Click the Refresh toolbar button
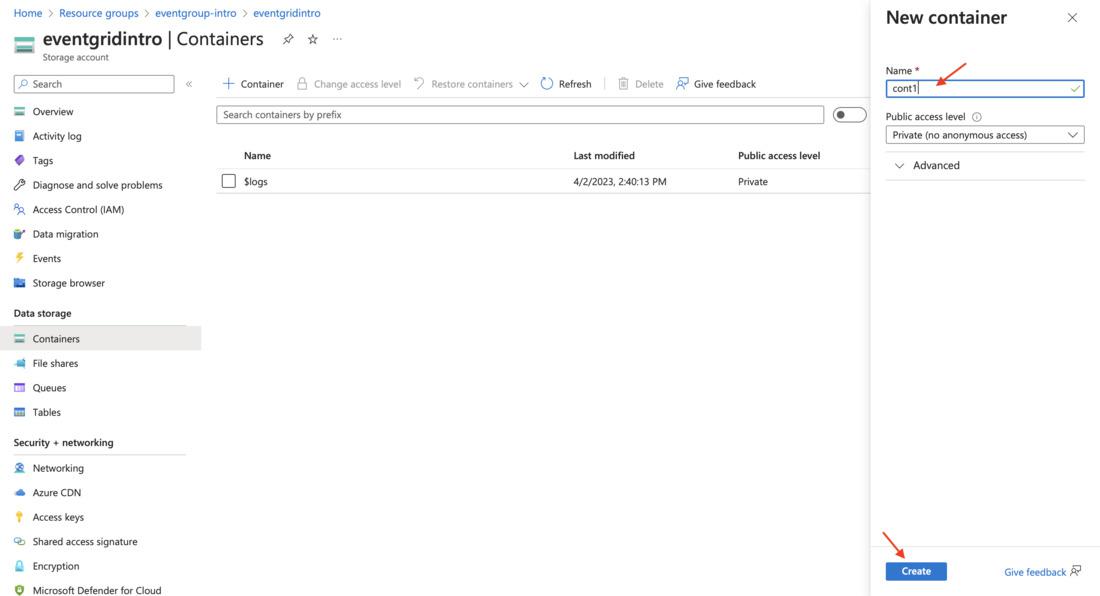 pyautogui.click(x=566, y=84)
